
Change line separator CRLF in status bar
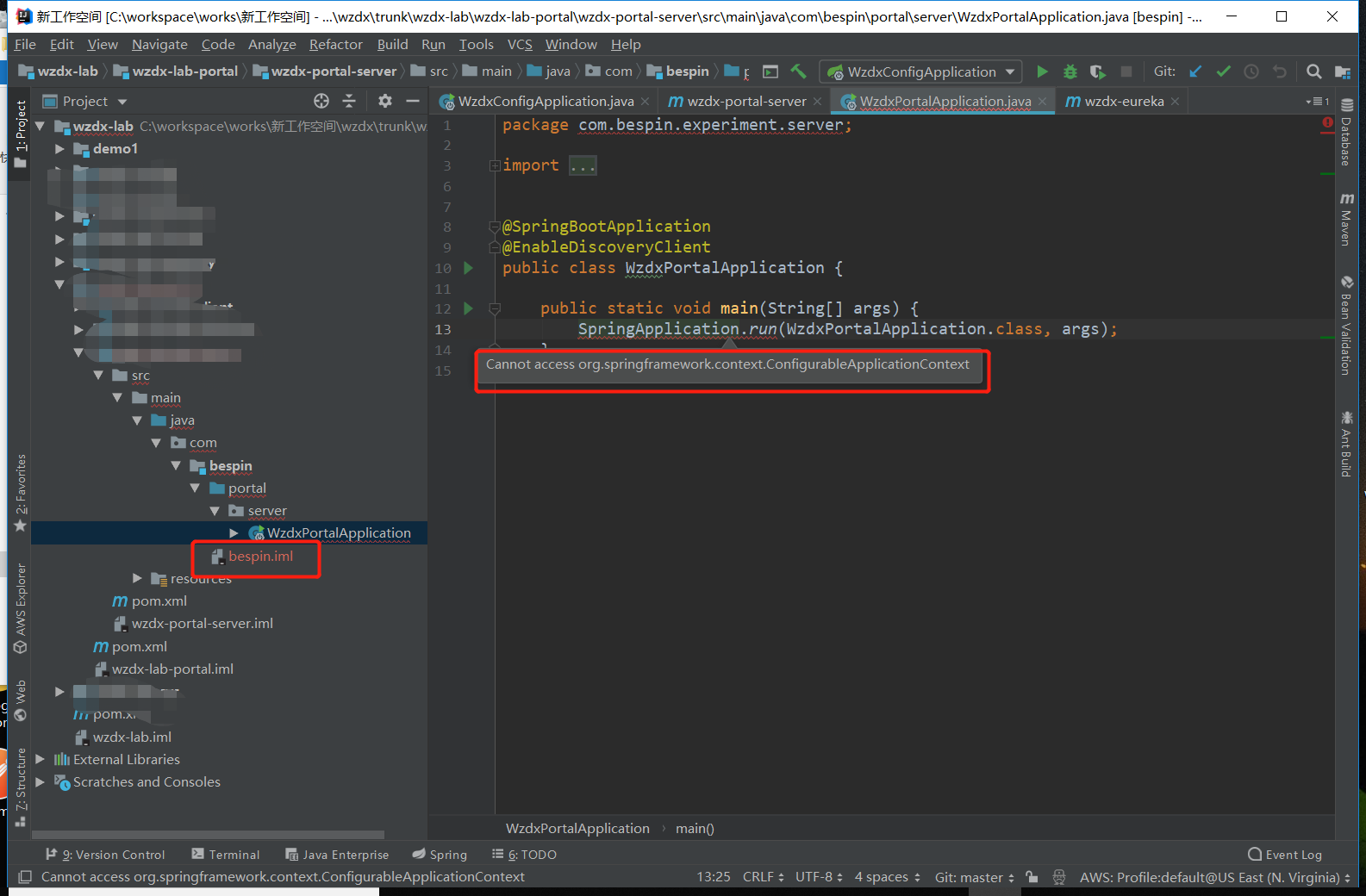click(x=763, y=877)
